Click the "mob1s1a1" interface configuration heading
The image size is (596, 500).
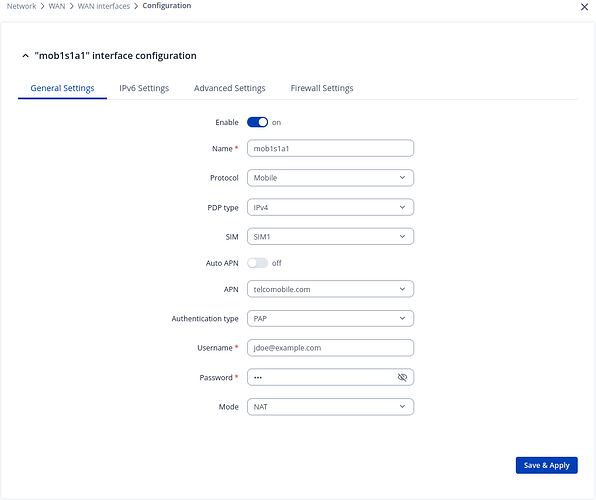point(116,56)
